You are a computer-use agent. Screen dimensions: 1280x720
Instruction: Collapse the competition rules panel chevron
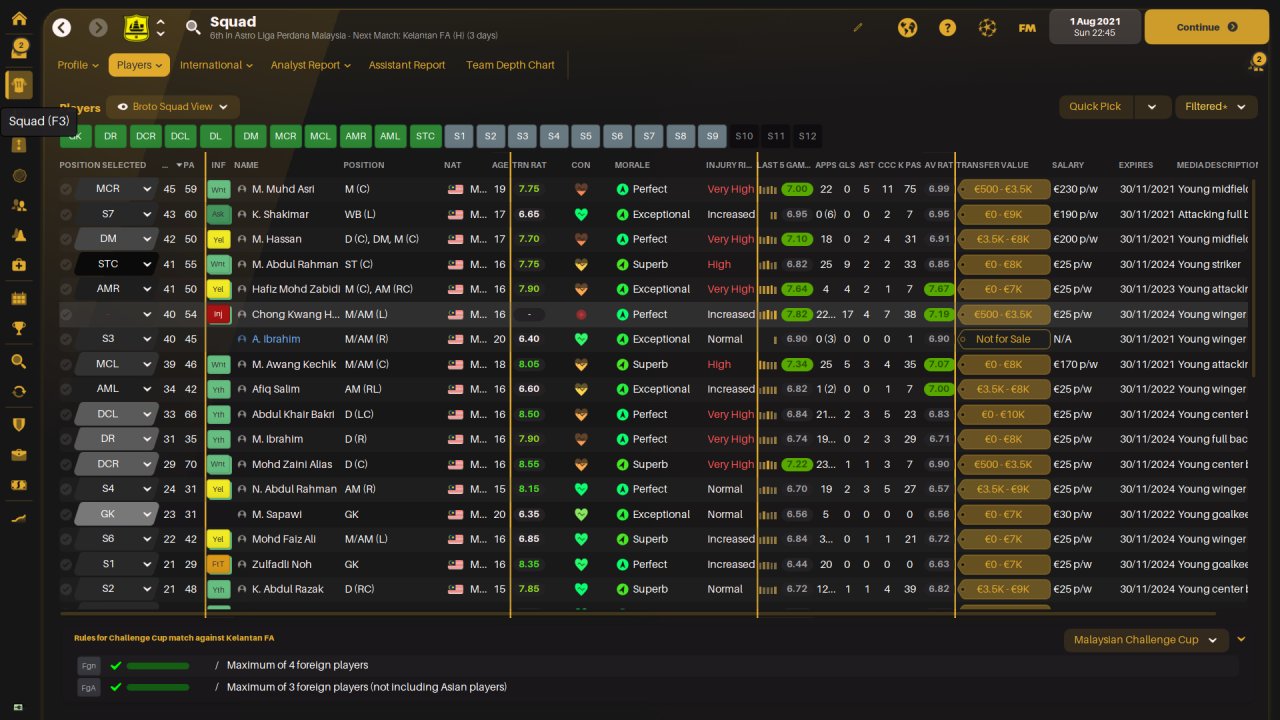pos(1242,639)
